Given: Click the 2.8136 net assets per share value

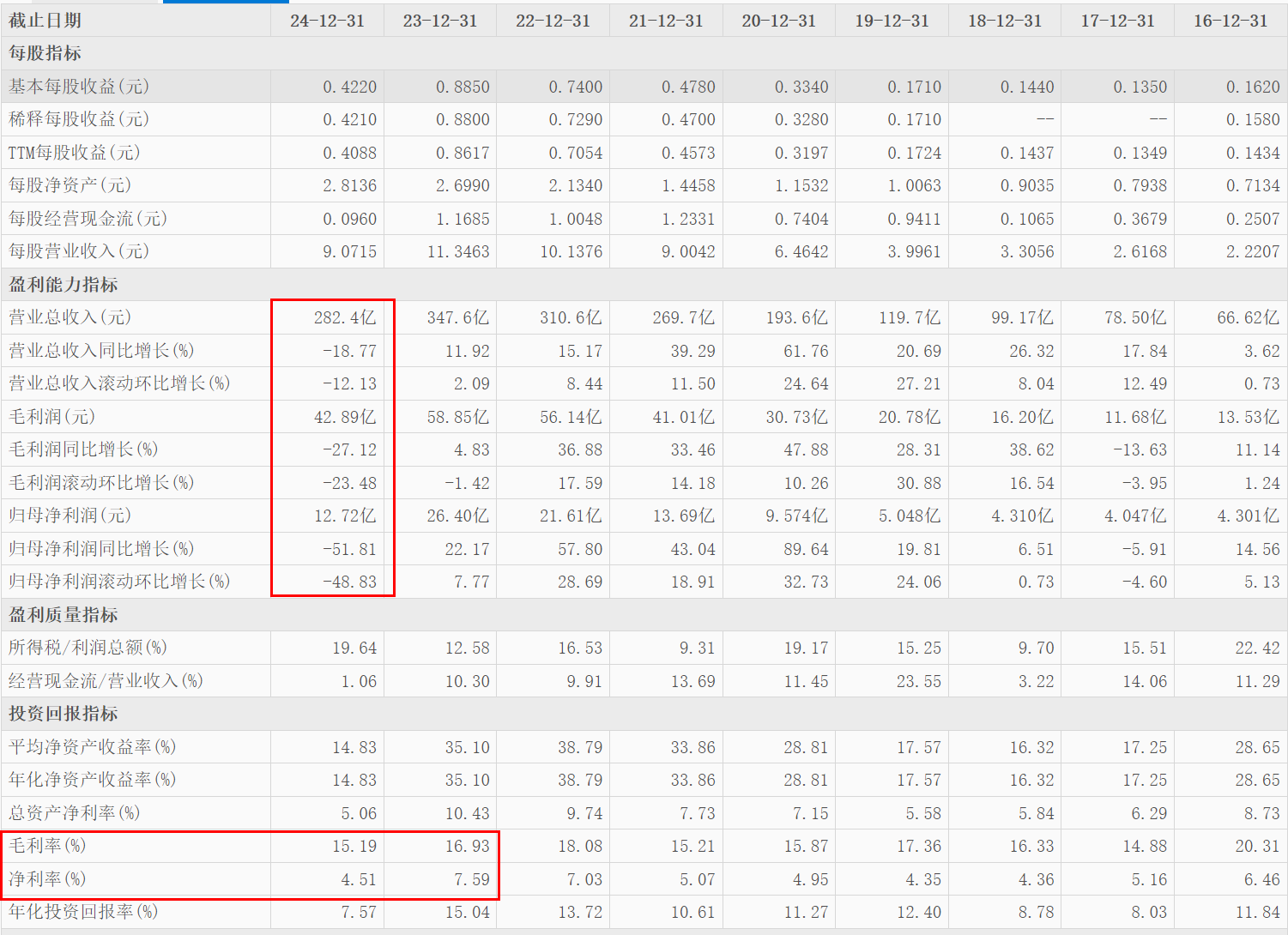Looking at the screenshot, I should click(350, 186).
